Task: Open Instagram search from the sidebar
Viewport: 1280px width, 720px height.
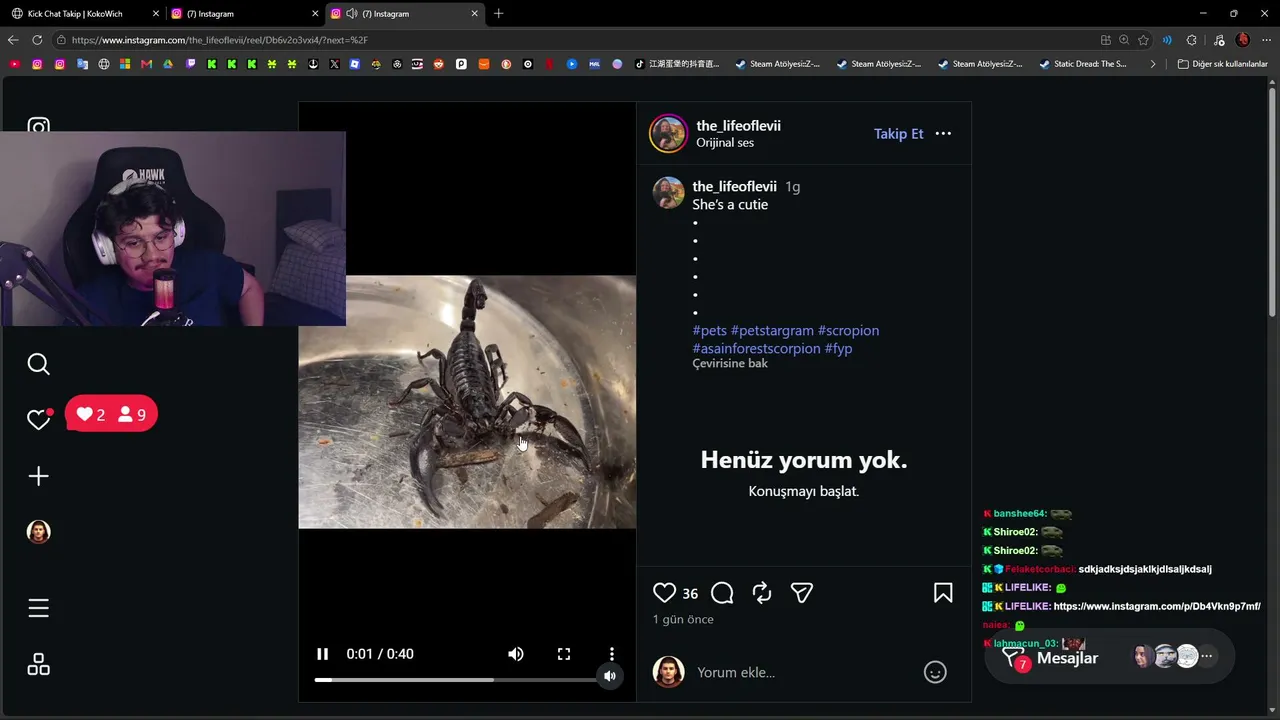Action: point(38,364)
